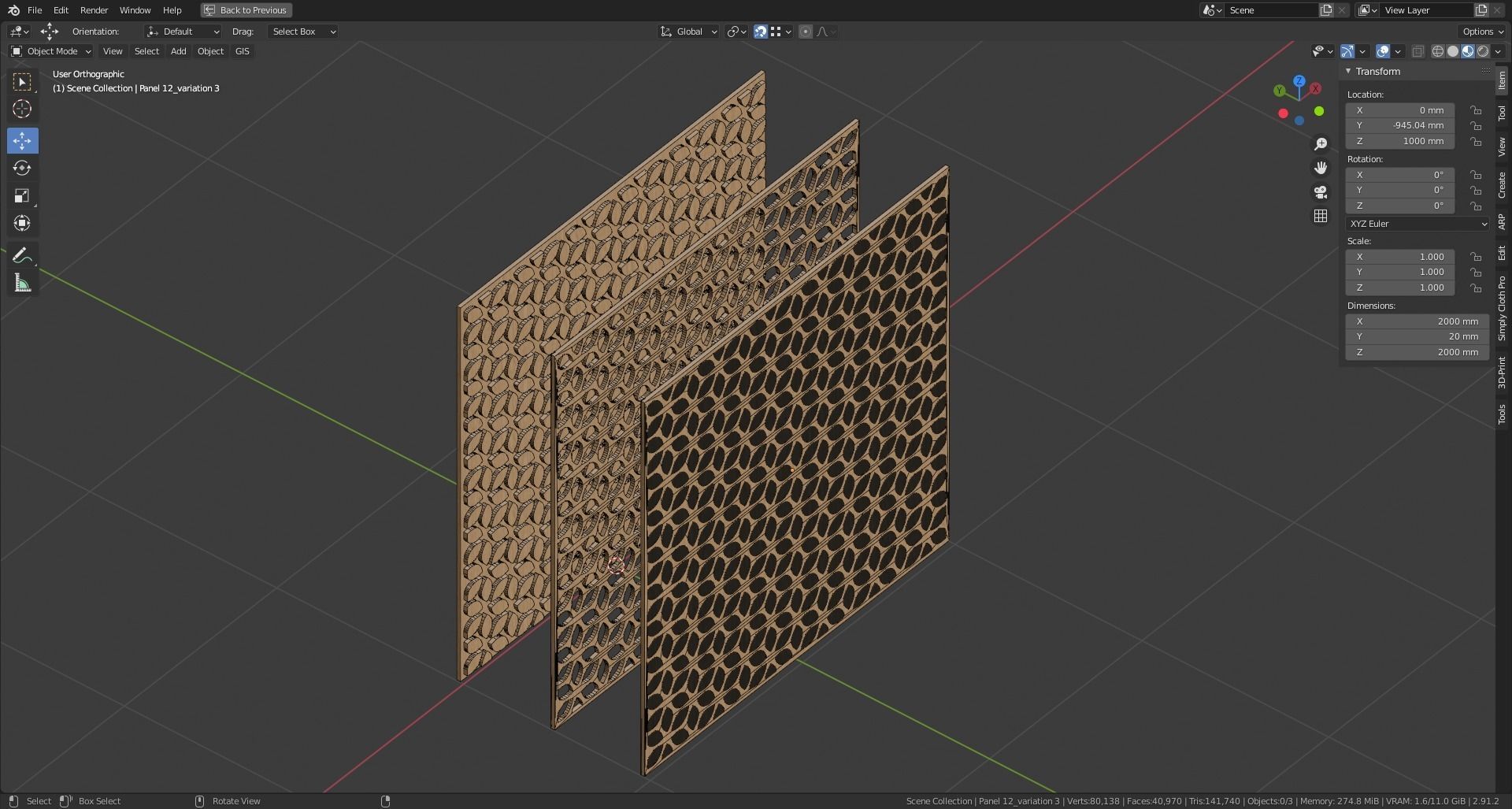Image resolution: width=1512 pixels, height=809 pixels.
Task: Collapse the Transform panel
Action: click(x=1348, y=71)
